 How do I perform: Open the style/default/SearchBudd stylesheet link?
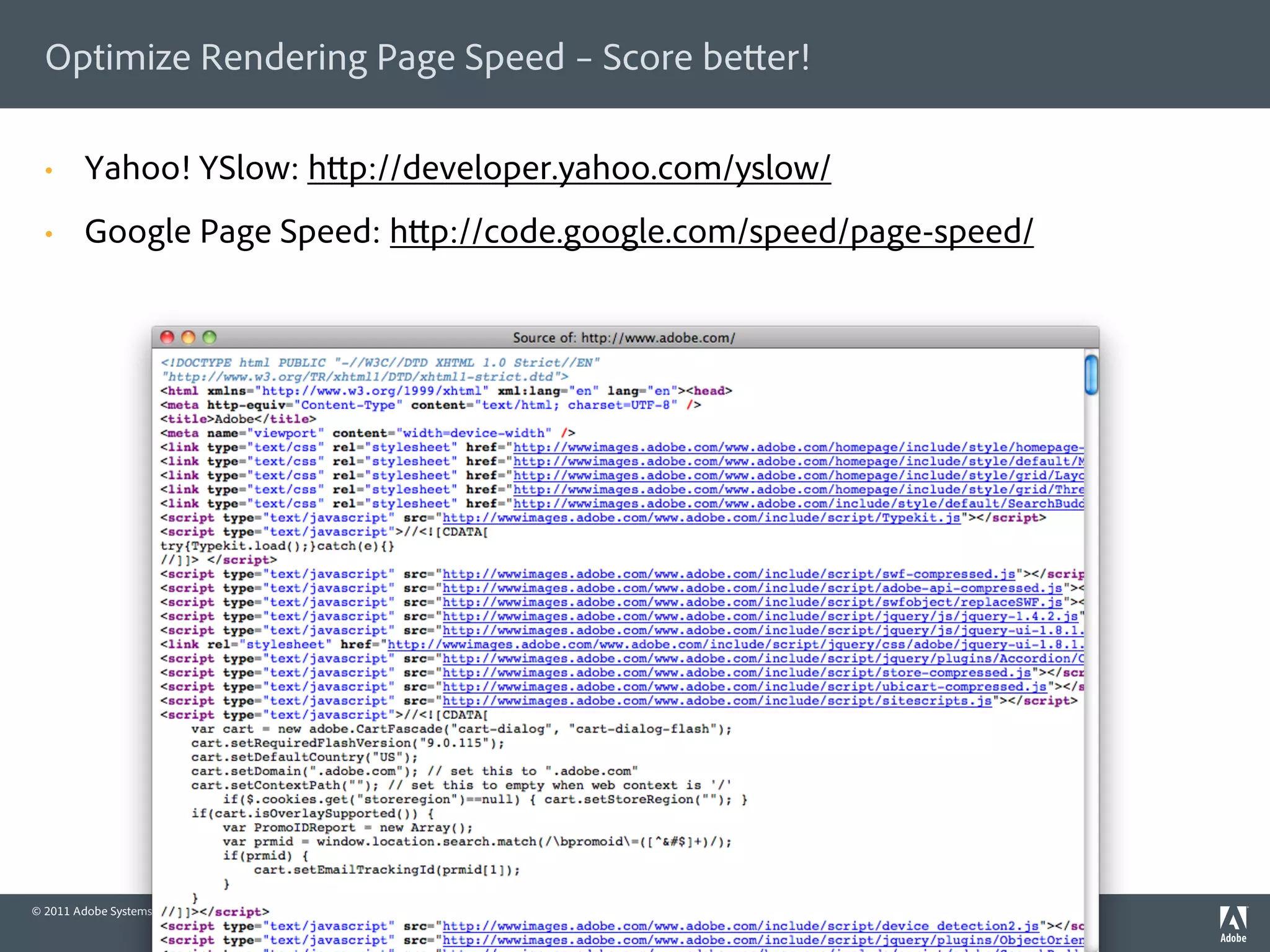coord(799,504)
